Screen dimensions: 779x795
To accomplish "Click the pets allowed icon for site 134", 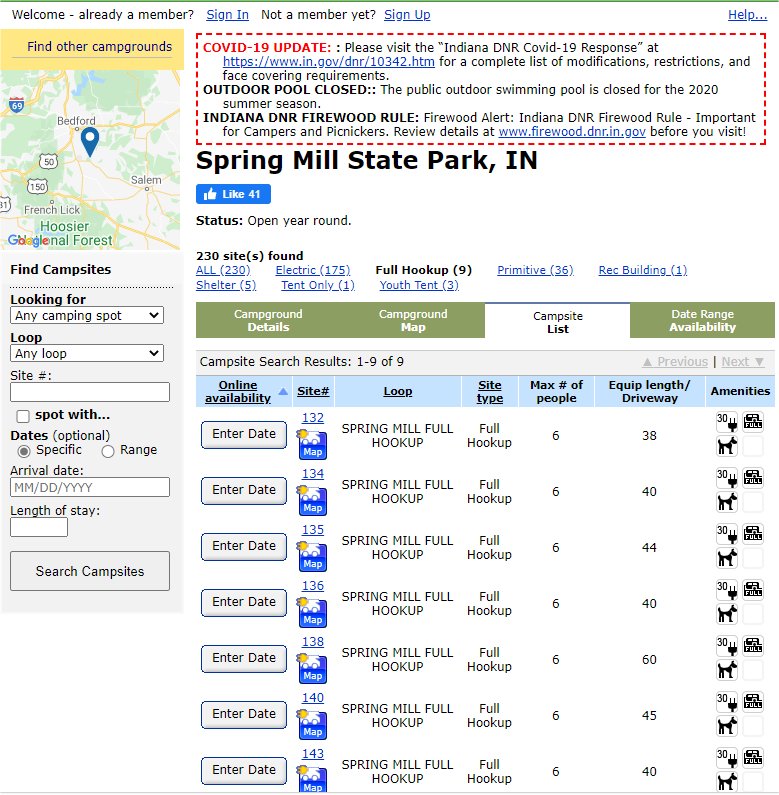I will click(727, 502).
